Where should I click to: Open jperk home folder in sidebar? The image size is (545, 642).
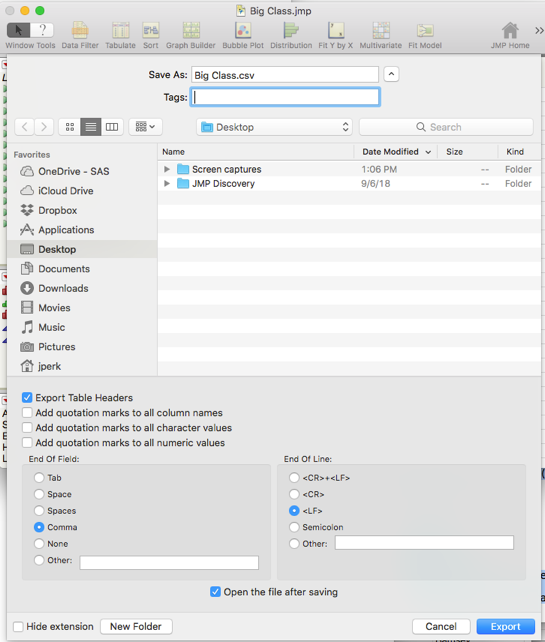pos(82,366)
